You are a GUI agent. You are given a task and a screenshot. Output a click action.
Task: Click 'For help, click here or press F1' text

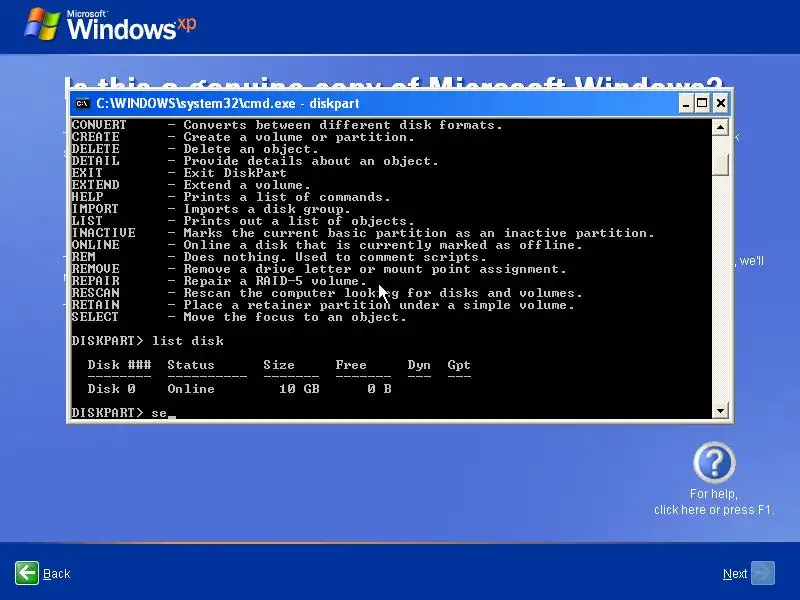coord(714,502)
